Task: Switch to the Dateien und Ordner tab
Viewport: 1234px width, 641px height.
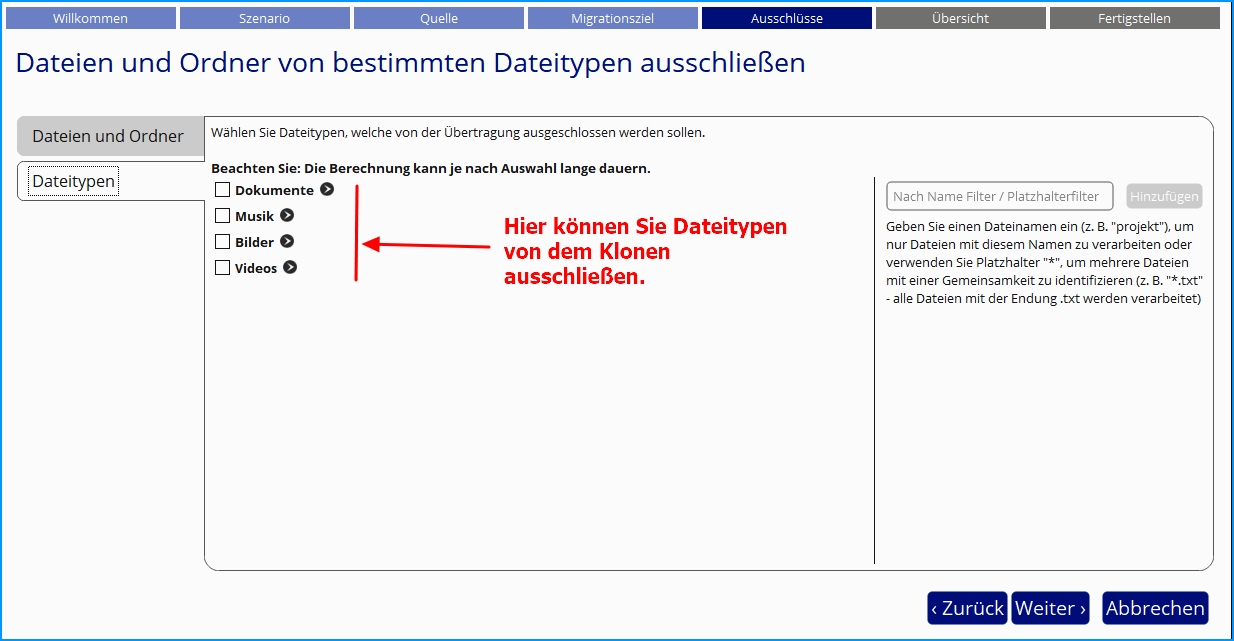Action: click(108, 136)
